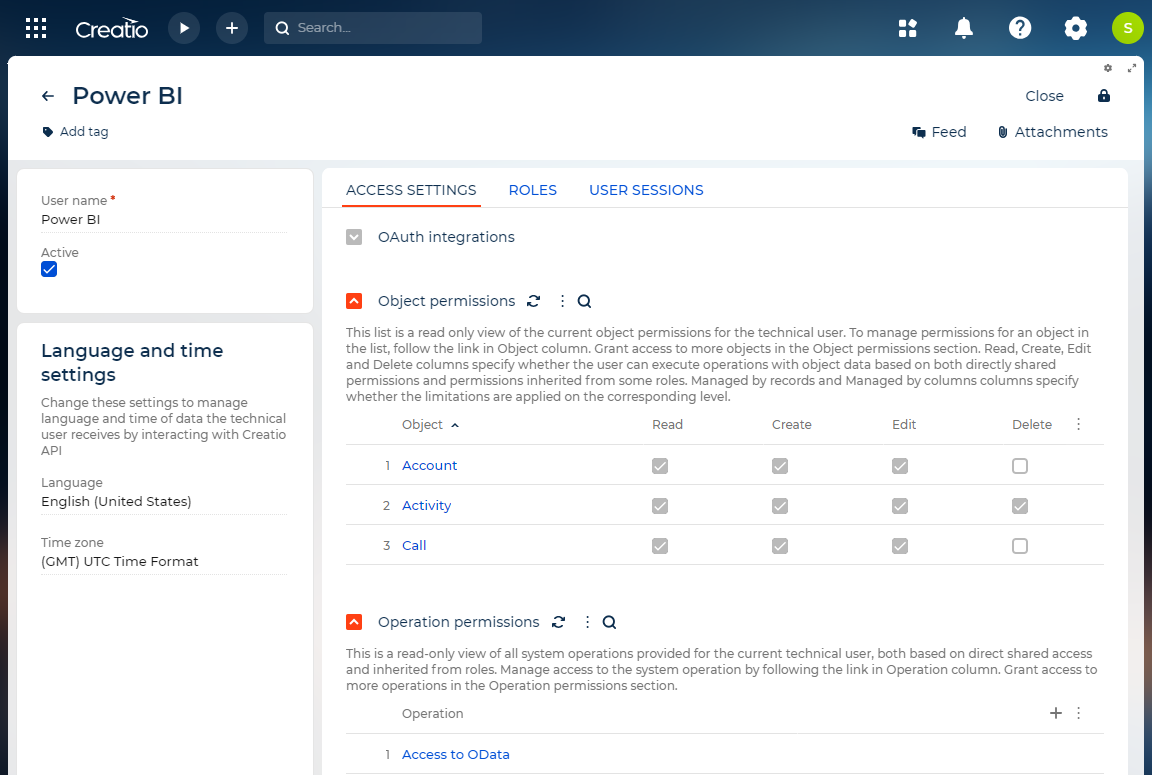Open the Feed panel
Viewport: 1152px width, 775px height.
point(939,132)
